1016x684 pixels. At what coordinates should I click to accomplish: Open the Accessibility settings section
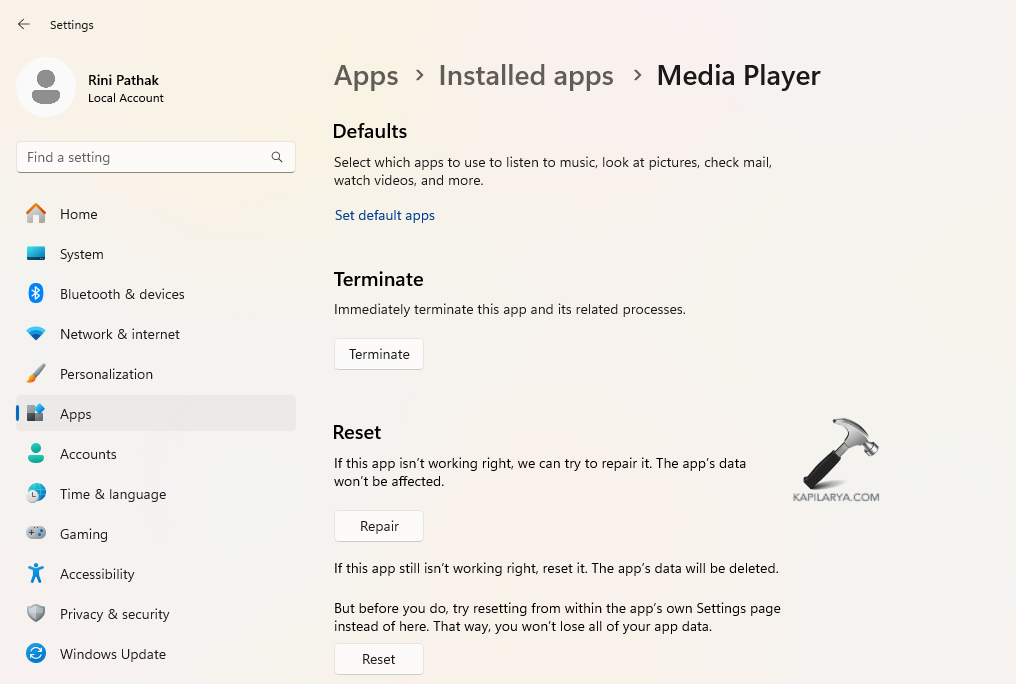coord(97,574)
